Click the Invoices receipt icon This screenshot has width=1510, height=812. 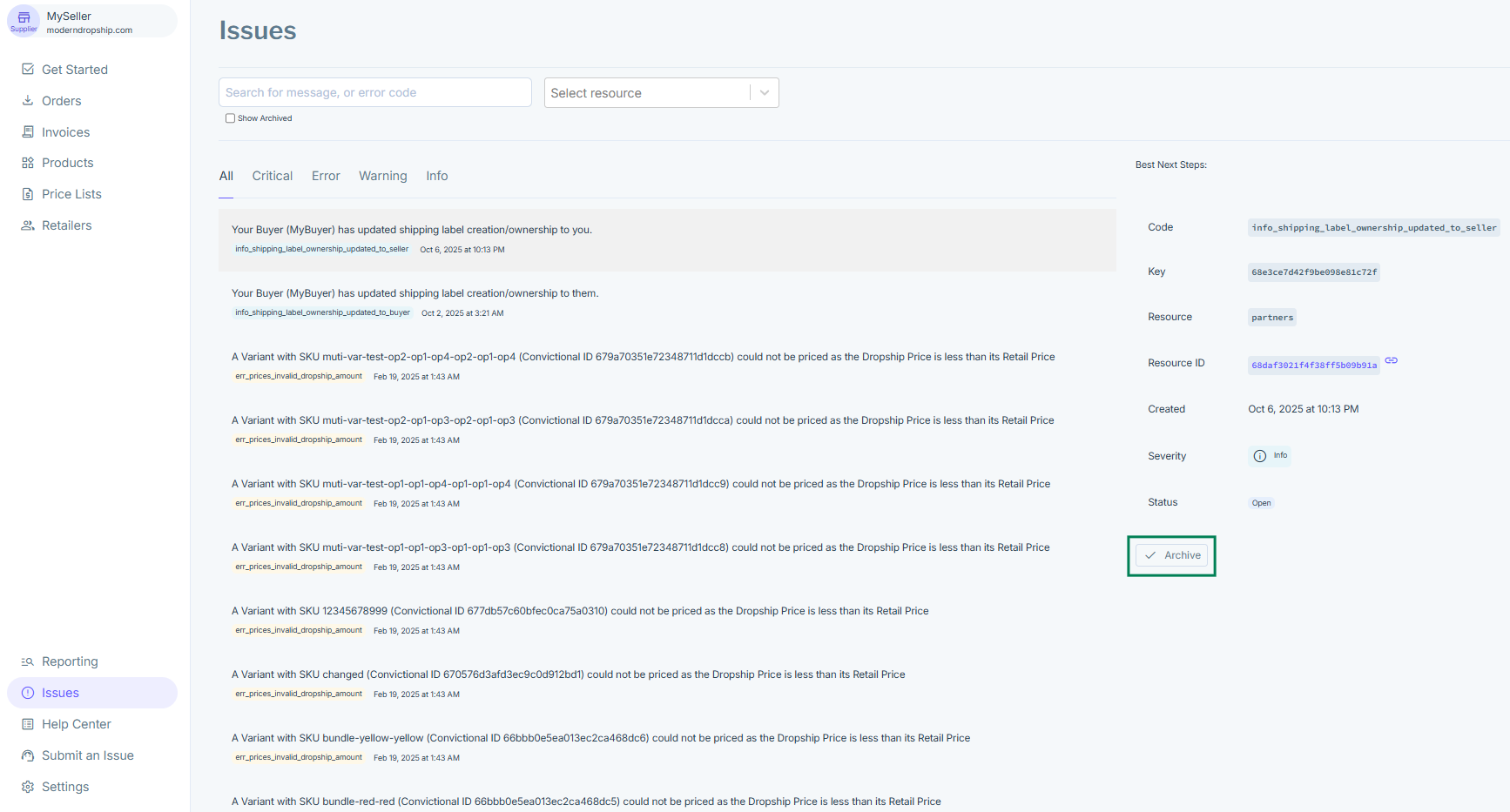point(28,132)
